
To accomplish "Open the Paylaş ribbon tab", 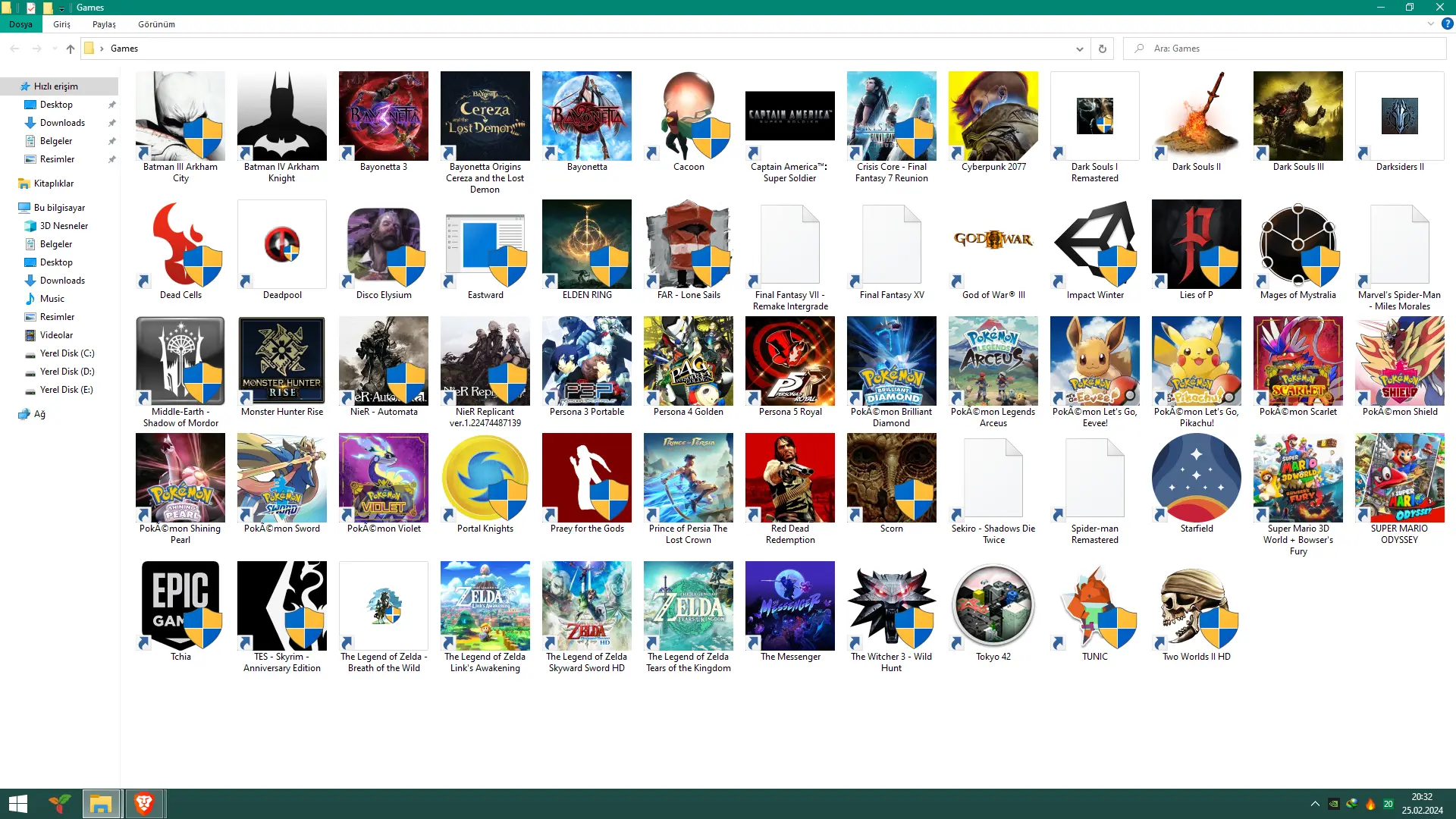I will (x=104, y=24).
